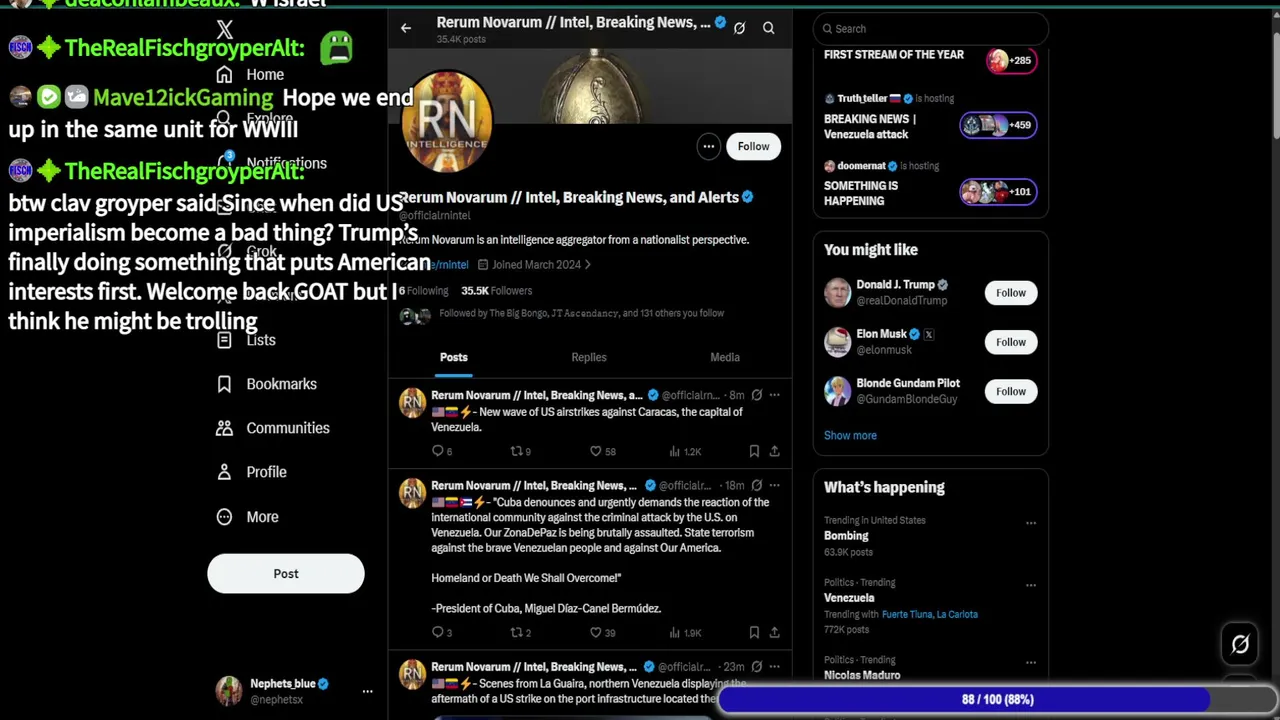This screenshot has width=1280, height=720.
Task: Open Nephets.blue account avatar at bottom
Action: tap(229, 691)
